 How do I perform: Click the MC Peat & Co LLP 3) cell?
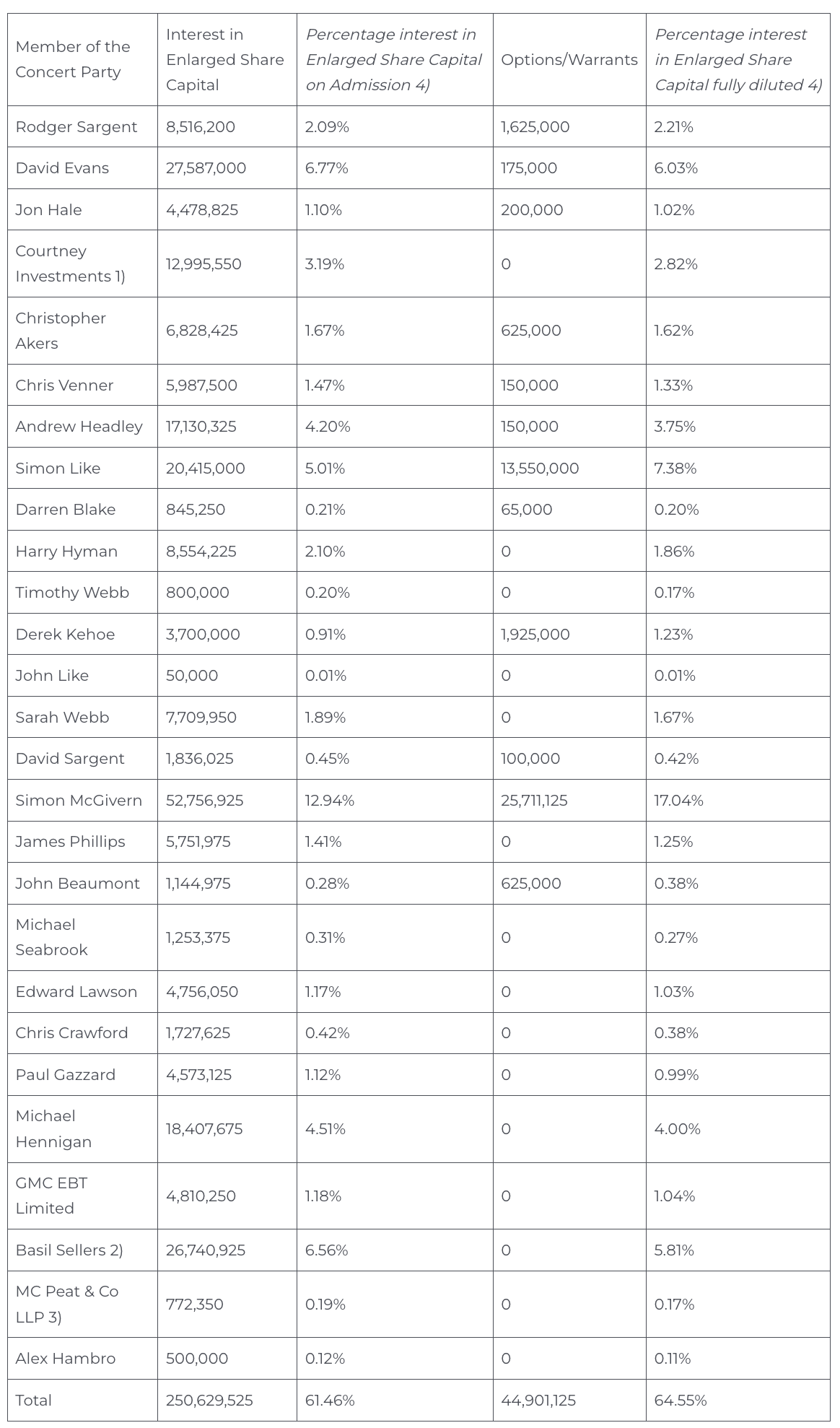67,1304
